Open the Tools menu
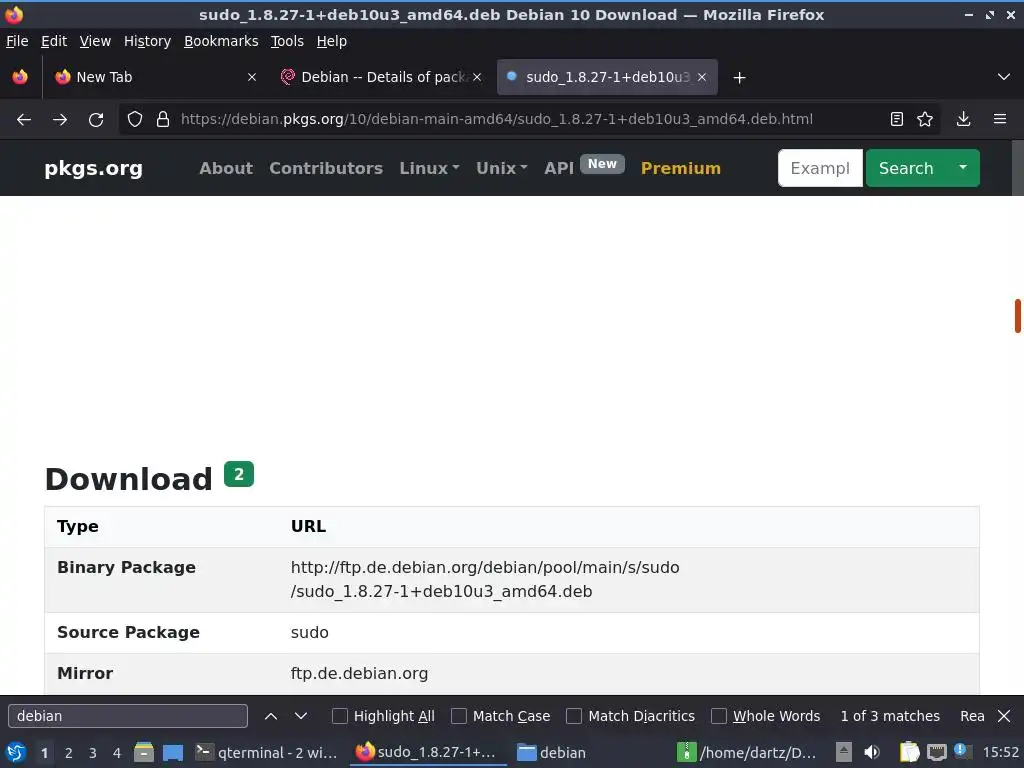Screen dimensions: 1024x768 [287, 41]
